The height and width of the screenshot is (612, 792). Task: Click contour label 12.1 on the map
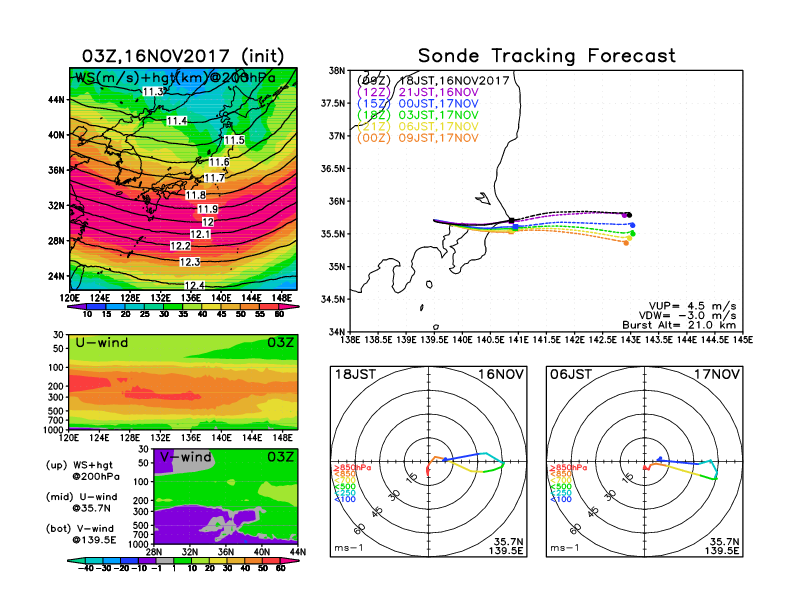[200, 234]
